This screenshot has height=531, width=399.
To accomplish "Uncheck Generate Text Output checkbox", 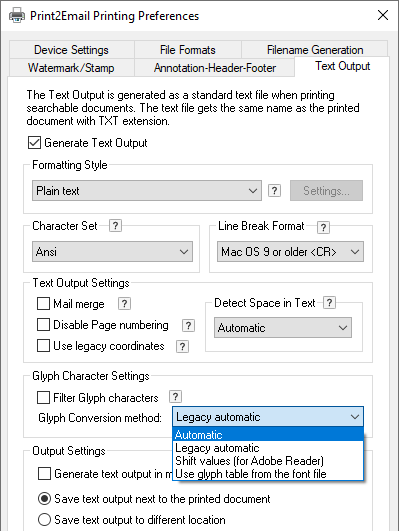I will coord(34,143).
